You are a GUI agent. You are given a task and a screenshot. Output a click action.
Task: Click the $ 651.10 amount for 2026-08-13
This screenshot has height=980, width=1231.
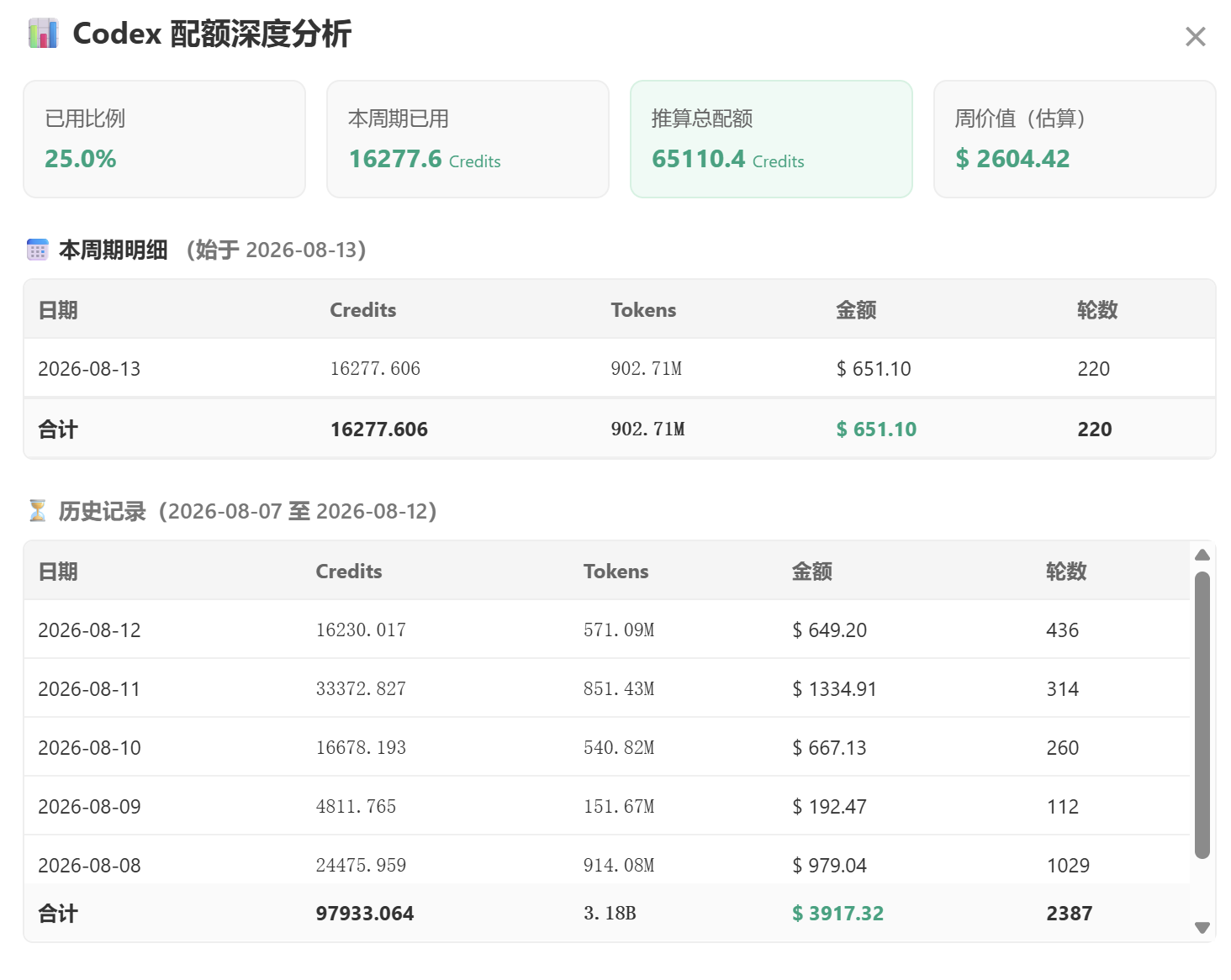874,369
